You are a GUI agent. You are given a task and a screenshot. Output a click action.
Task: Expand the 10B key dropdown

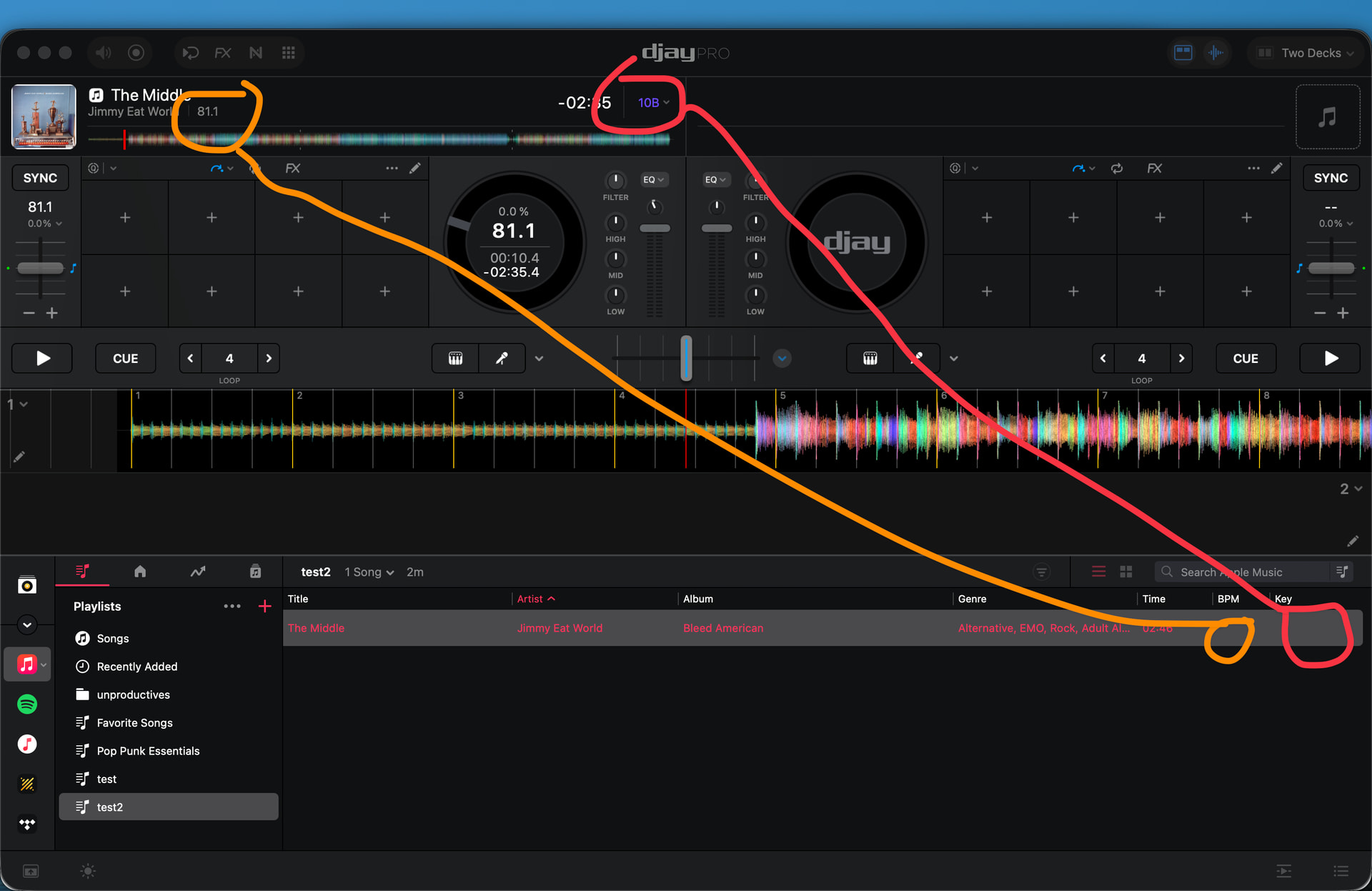coord(653,103)
